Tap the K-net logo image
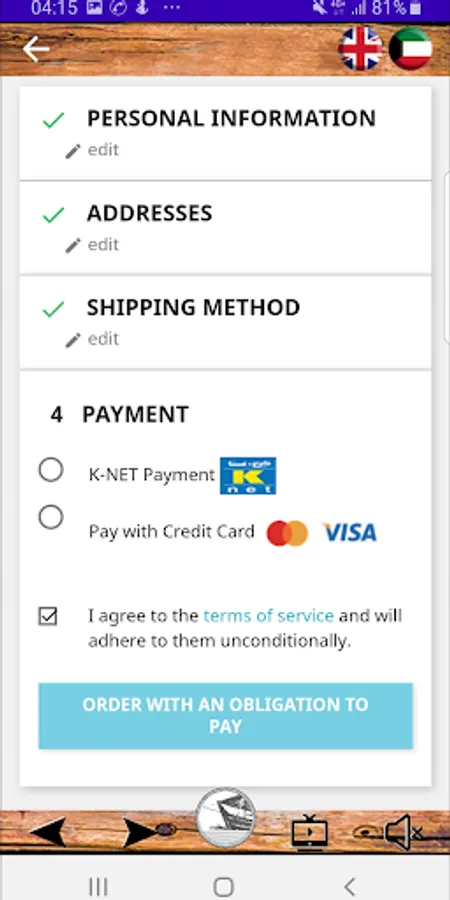The width and height of the screenshot is (450, 900). click(x=248, y=475)
